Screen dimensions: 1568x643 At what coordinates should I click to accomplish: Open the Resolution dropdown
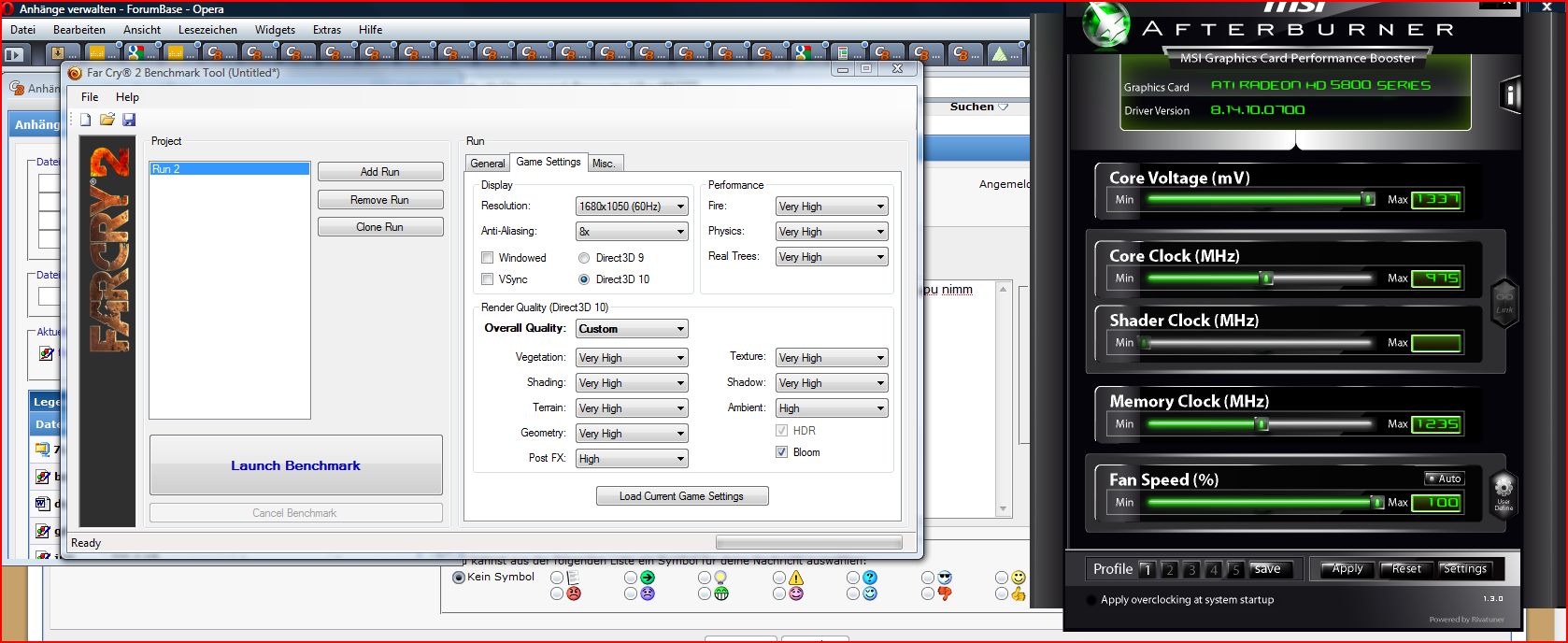click(632, 207)
